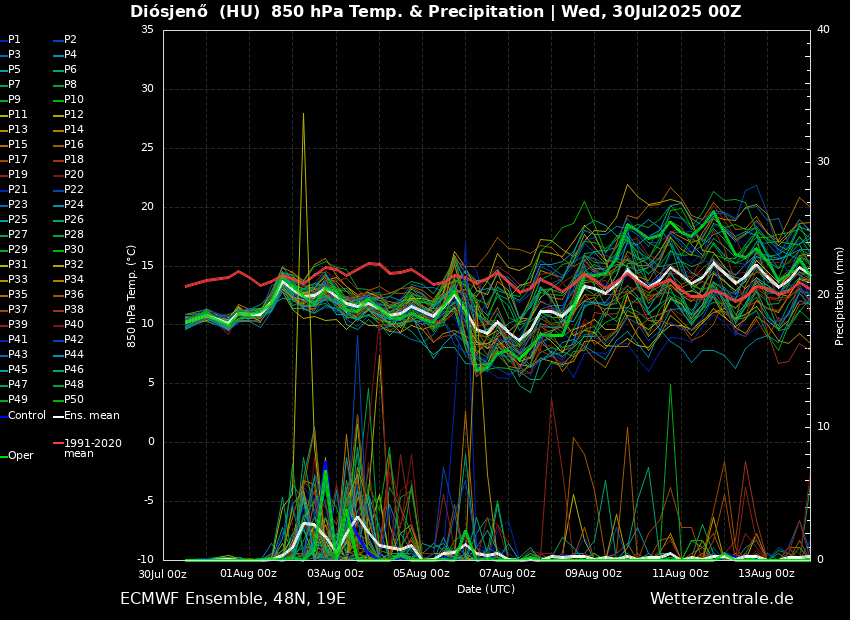The image size is (850, 620).
Task: Click the Oper legend entry
Action: click(x=21, y=455)
